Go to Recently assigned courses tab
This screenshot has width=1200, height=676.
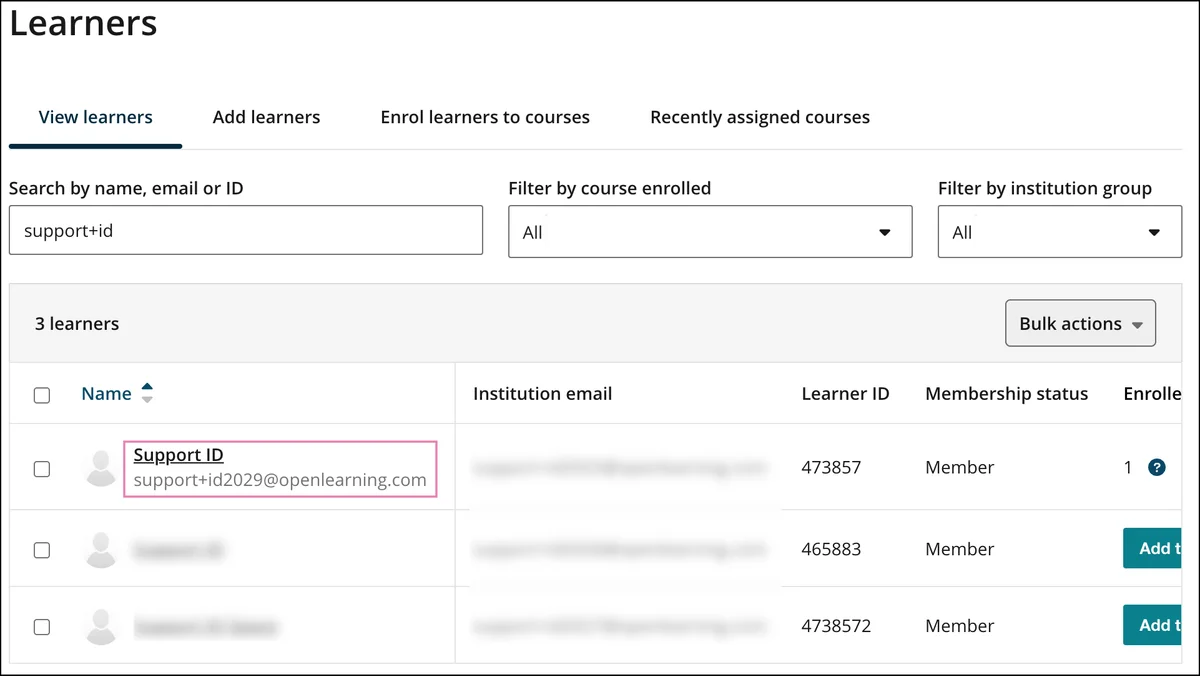click(x=759, y=117)
